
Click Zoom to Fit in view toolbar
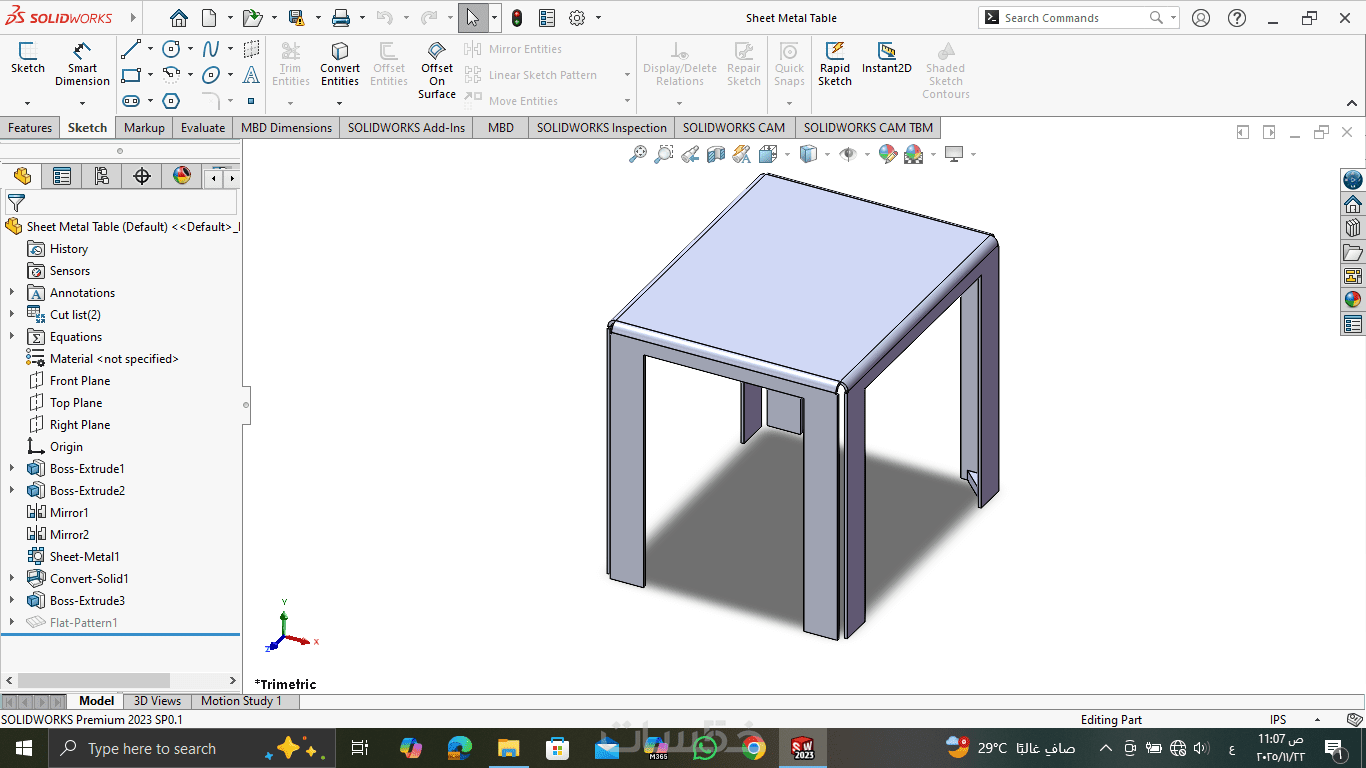tap(637, 154)
